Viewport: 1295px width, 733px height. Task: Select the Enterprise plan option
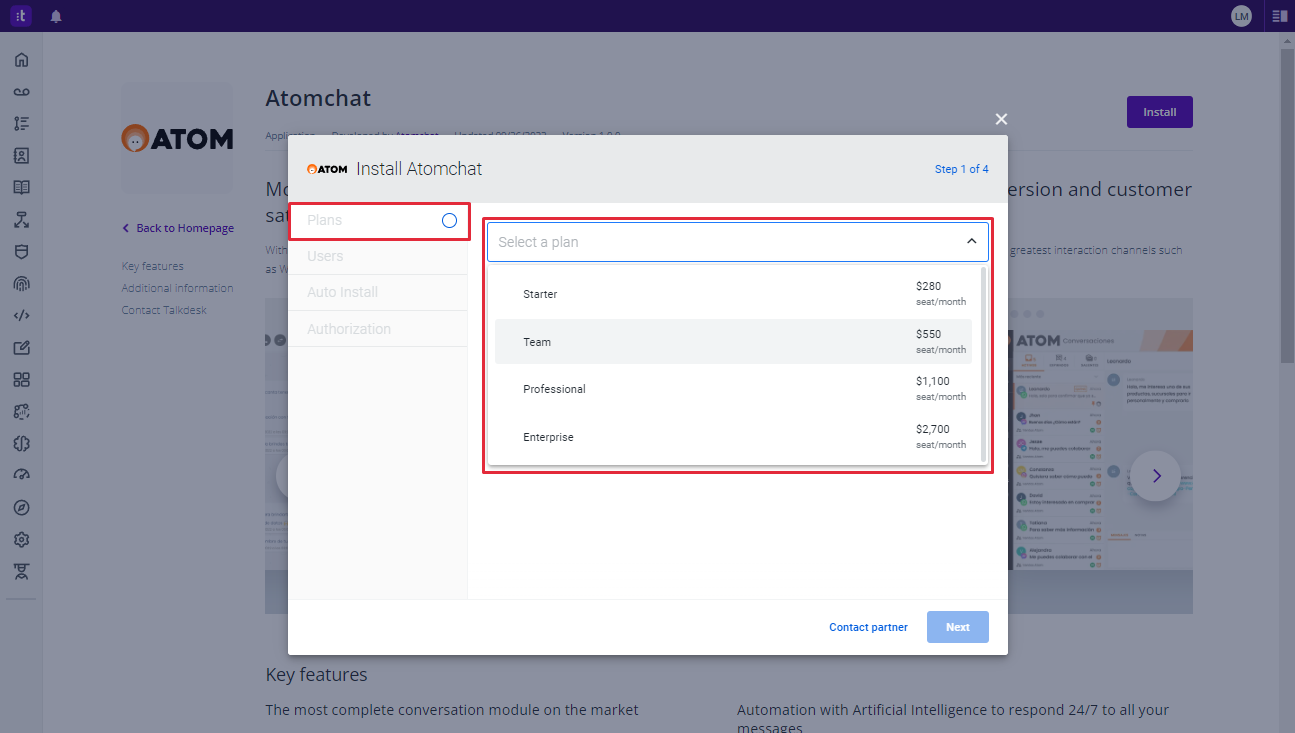tap(733, 437)
